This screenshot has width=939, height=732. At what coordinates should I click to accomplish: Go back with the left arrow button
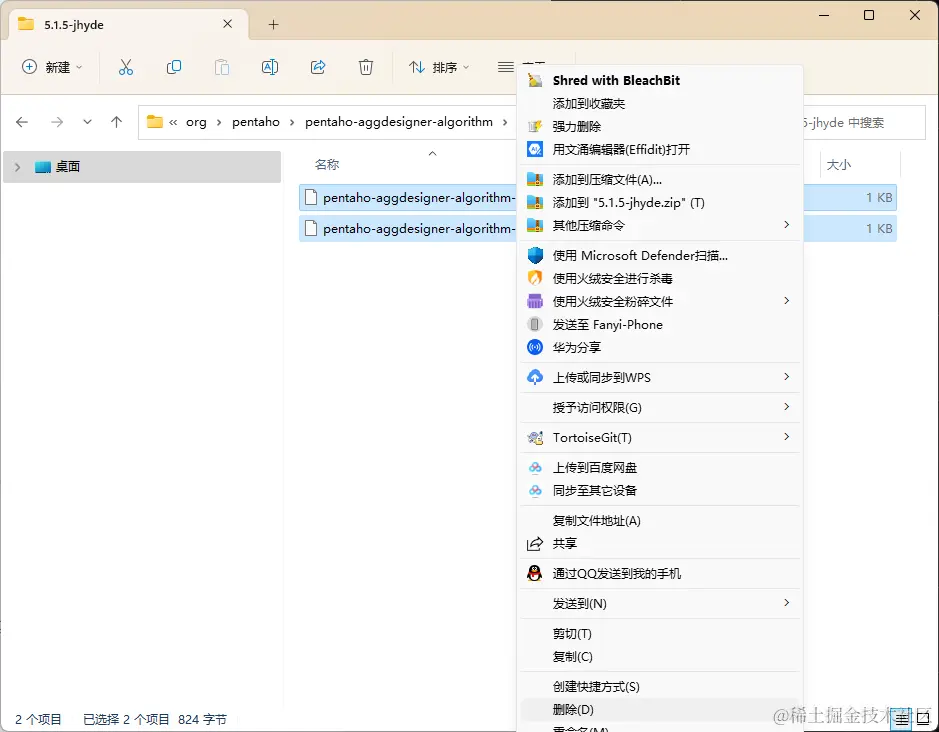tap(22, 122)
